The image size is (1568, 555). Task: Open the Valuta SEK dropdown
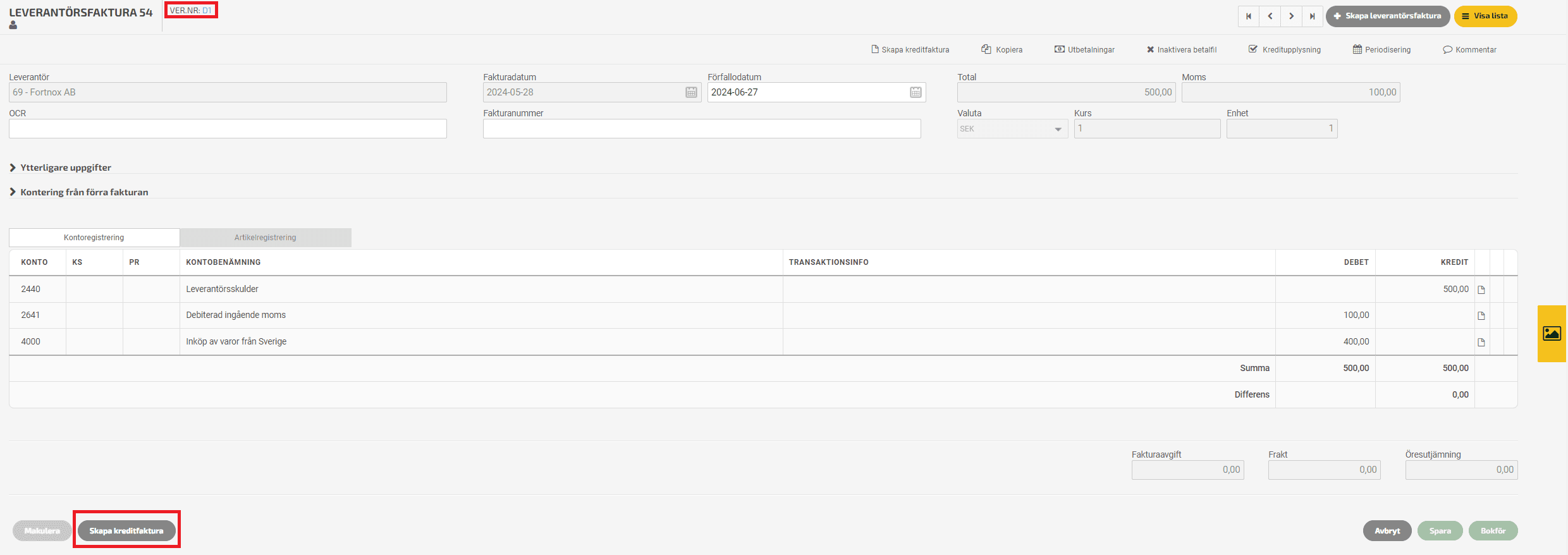1012,129
